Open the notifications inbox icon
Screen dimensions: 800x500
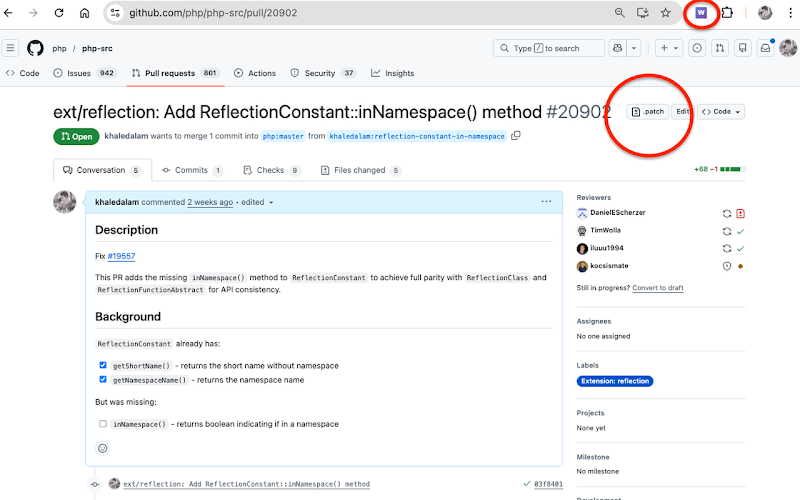[x=765, y=48]
